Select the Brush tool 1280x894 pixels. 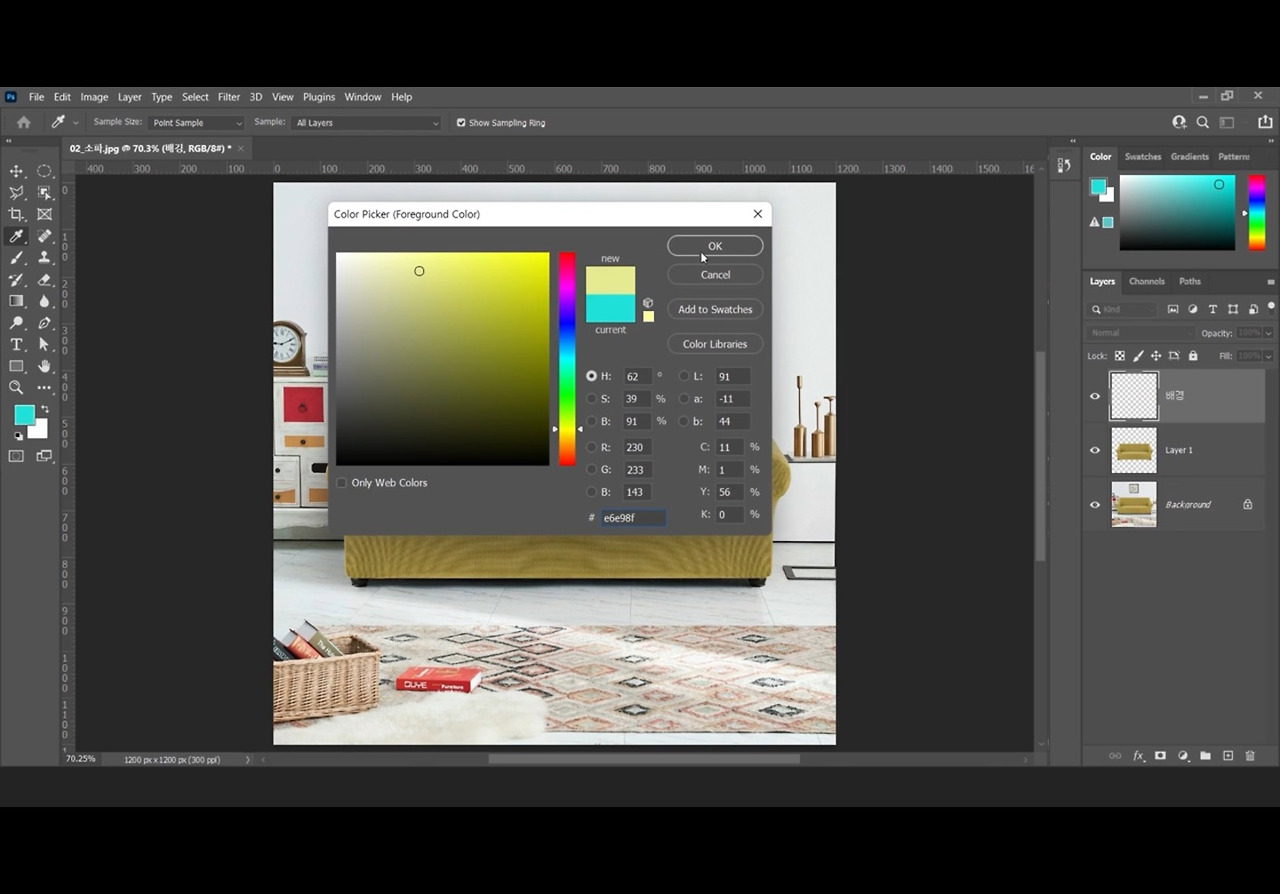tap(16, 258)
